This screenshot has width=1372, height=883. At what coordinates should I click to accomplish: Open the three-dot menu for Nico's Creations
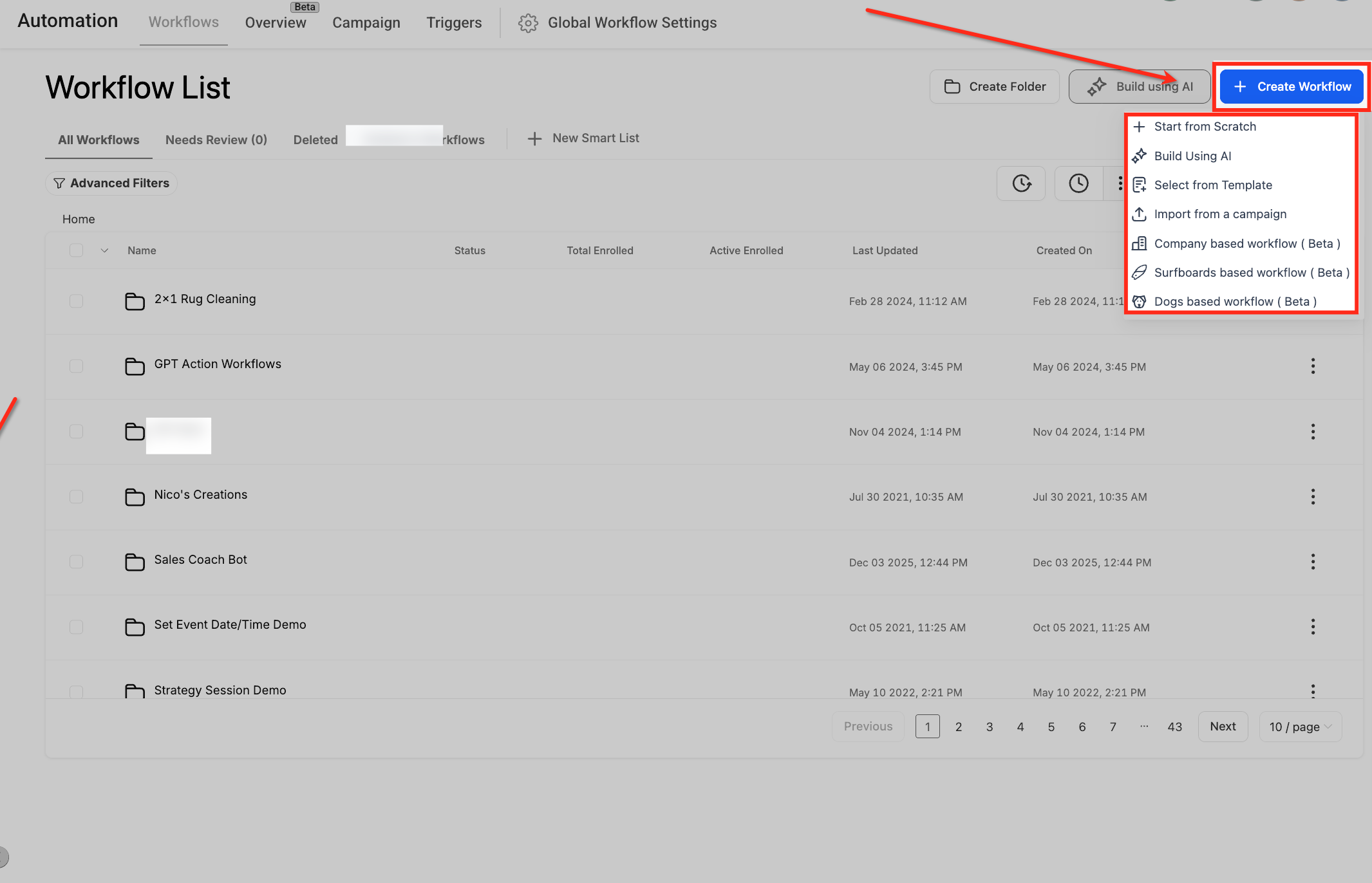(1313, 496)
